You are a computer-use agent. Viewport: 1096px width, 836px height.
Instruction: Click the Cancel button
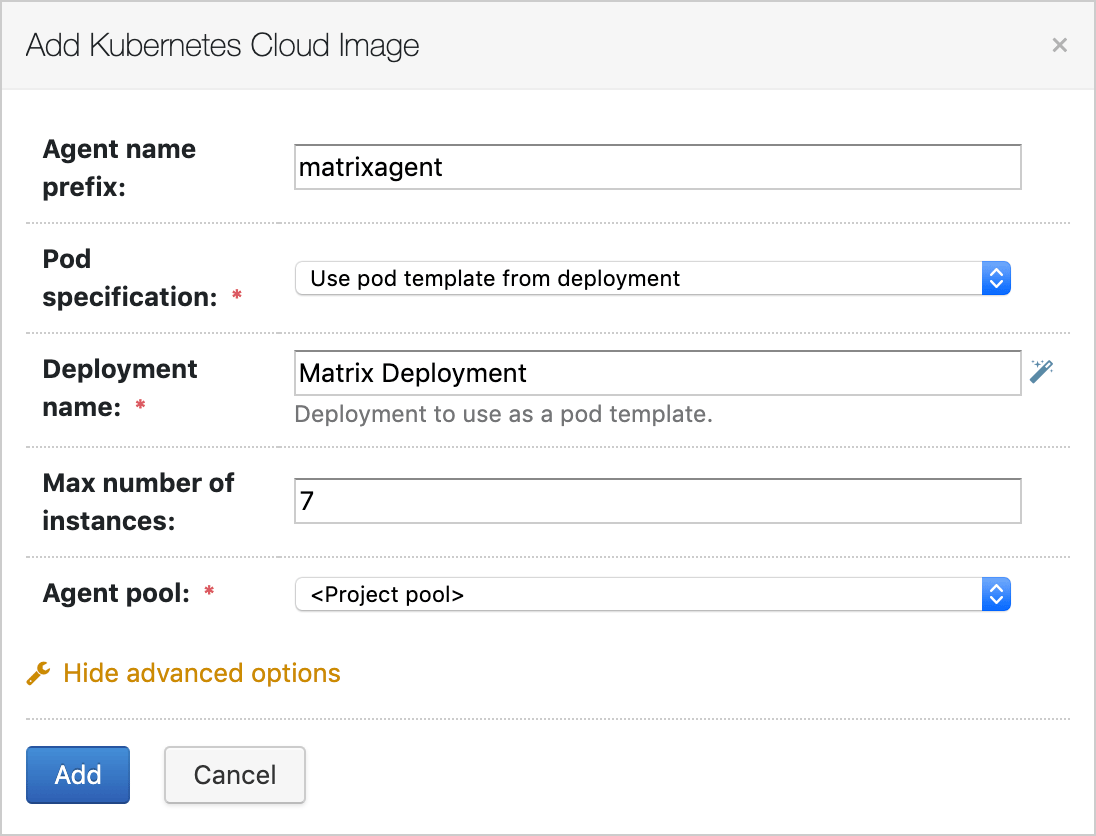point(235,775)
